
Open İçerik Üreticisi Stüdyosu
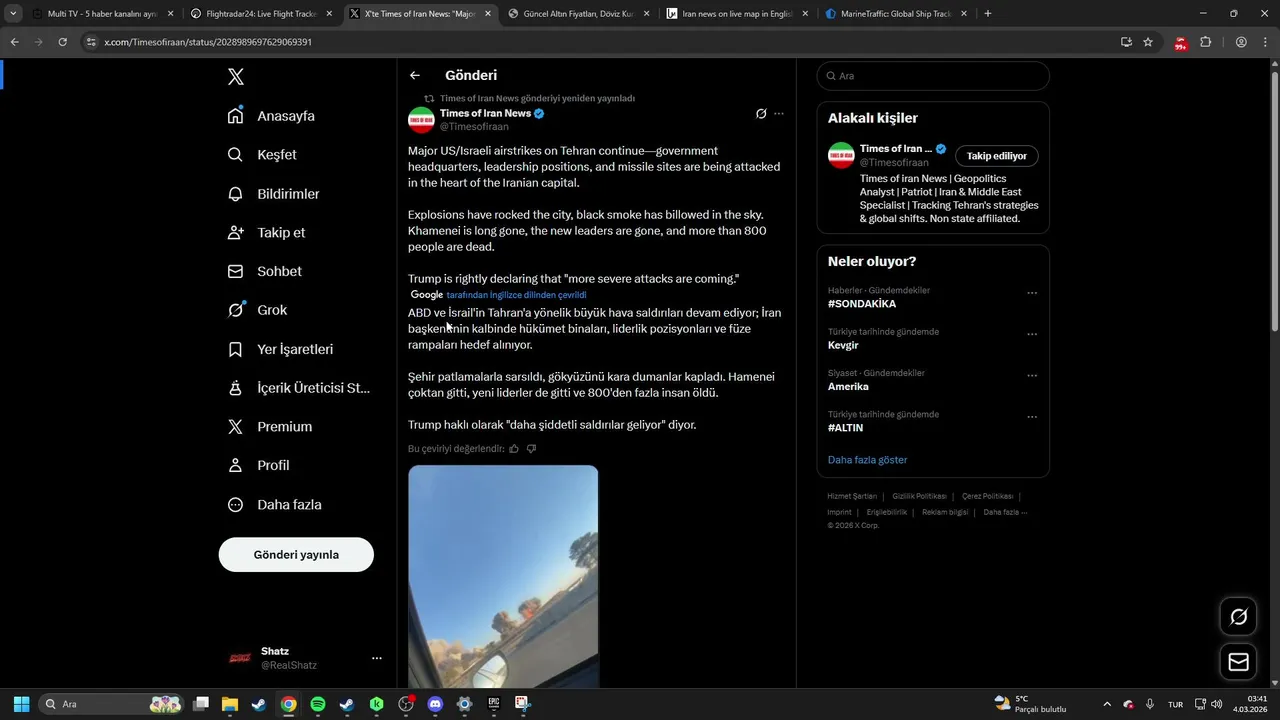pyautogui.click(x=299, y=388)
